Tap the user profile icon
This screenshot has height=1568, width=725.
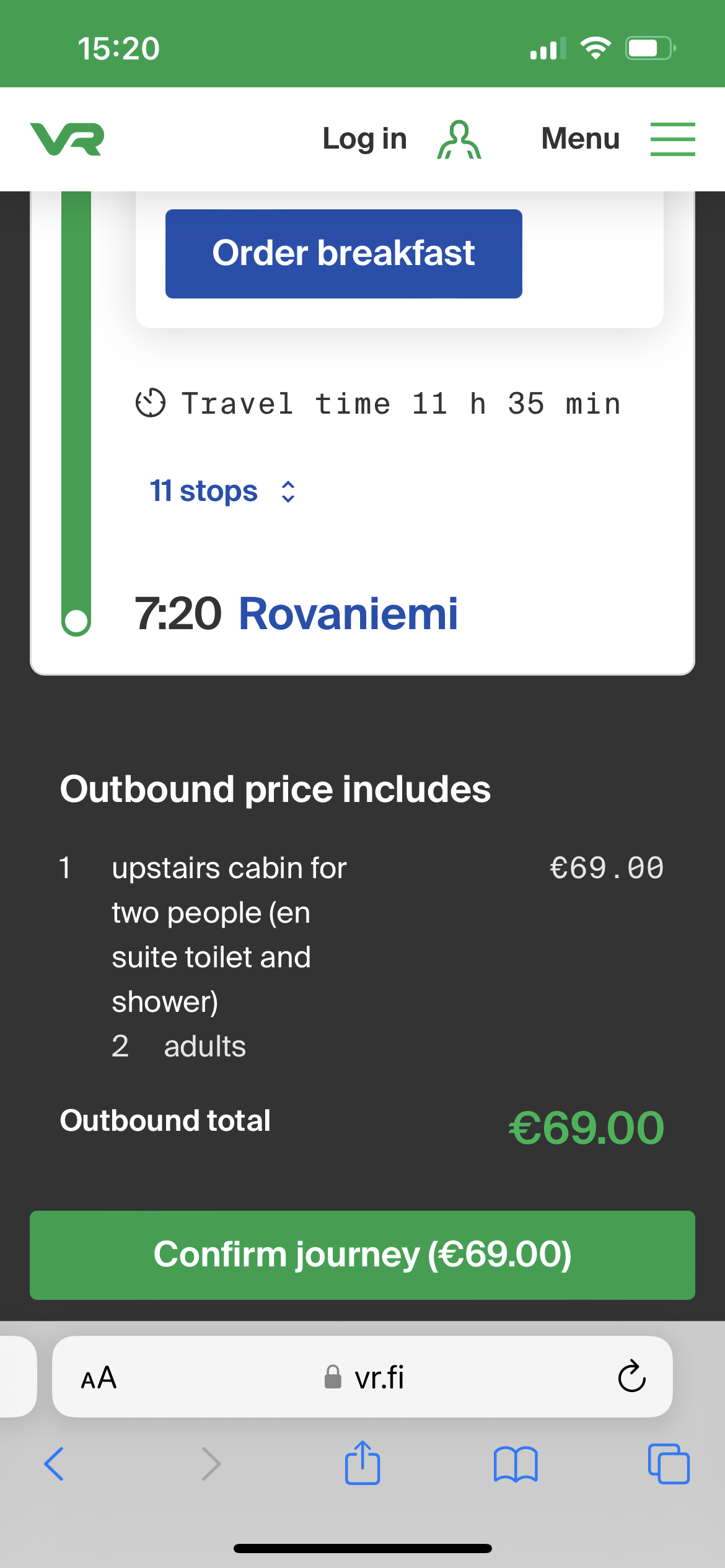(459, 140)
